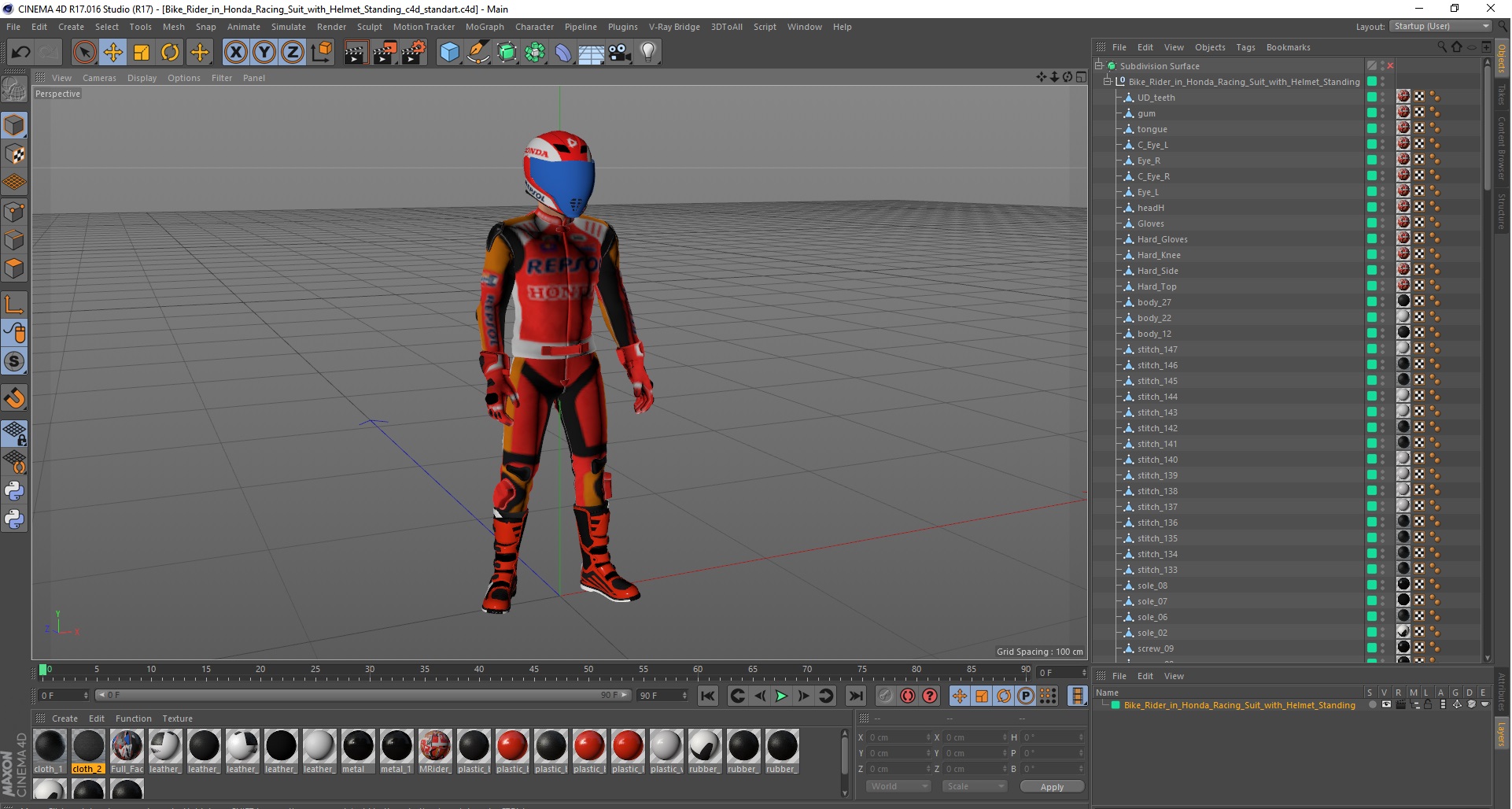
Task: Open material manager Function menu
Action: [133, 719]
